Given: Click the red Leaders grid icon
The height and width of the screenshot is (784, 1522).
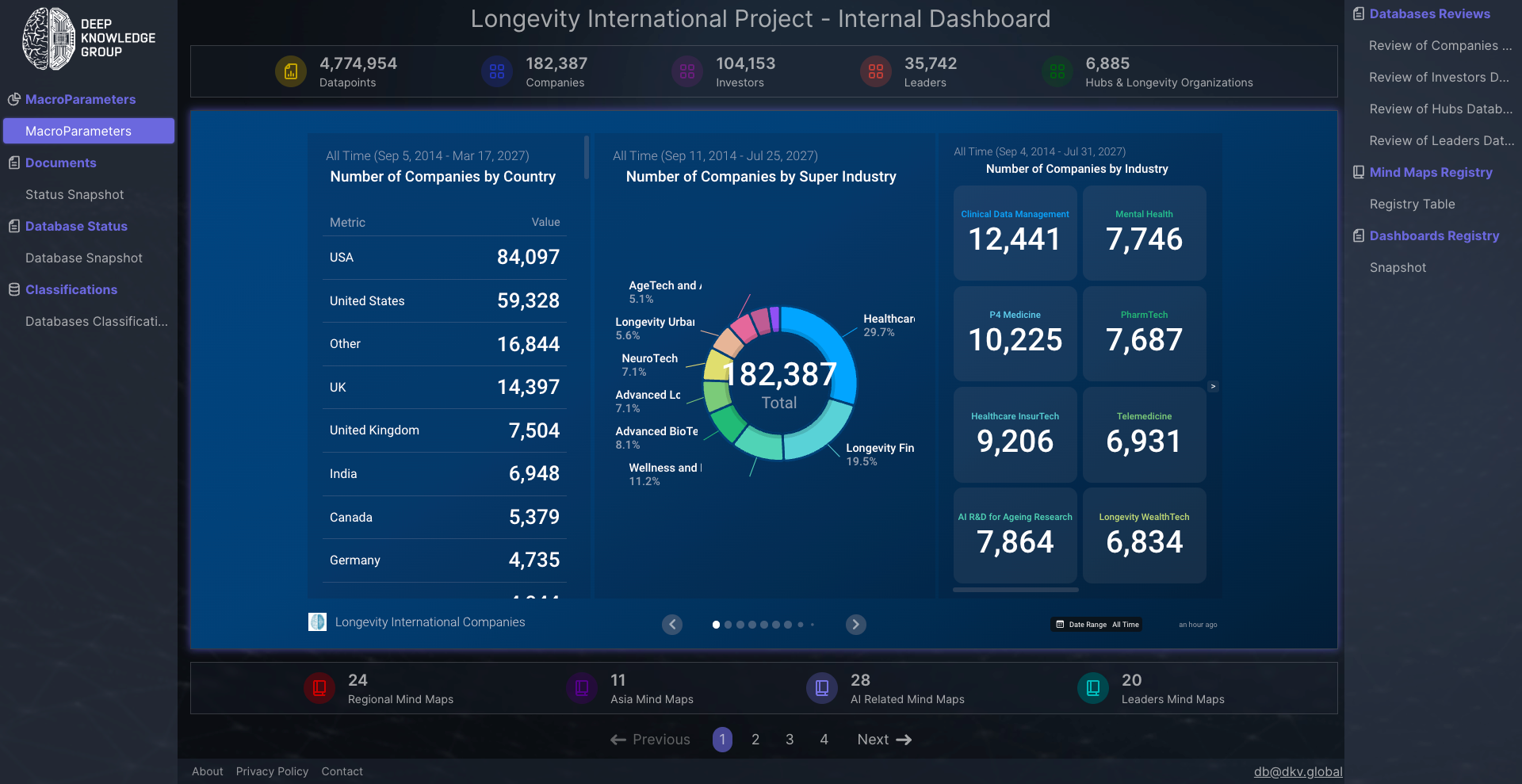Looking at the screenshot, I should (876, 72).
